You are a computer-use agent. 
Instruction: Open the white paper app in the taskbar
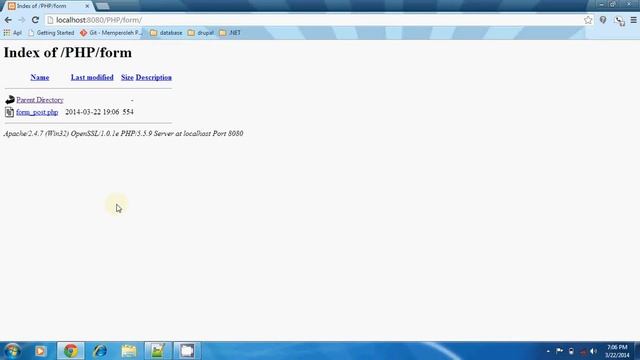click(187, 351)
